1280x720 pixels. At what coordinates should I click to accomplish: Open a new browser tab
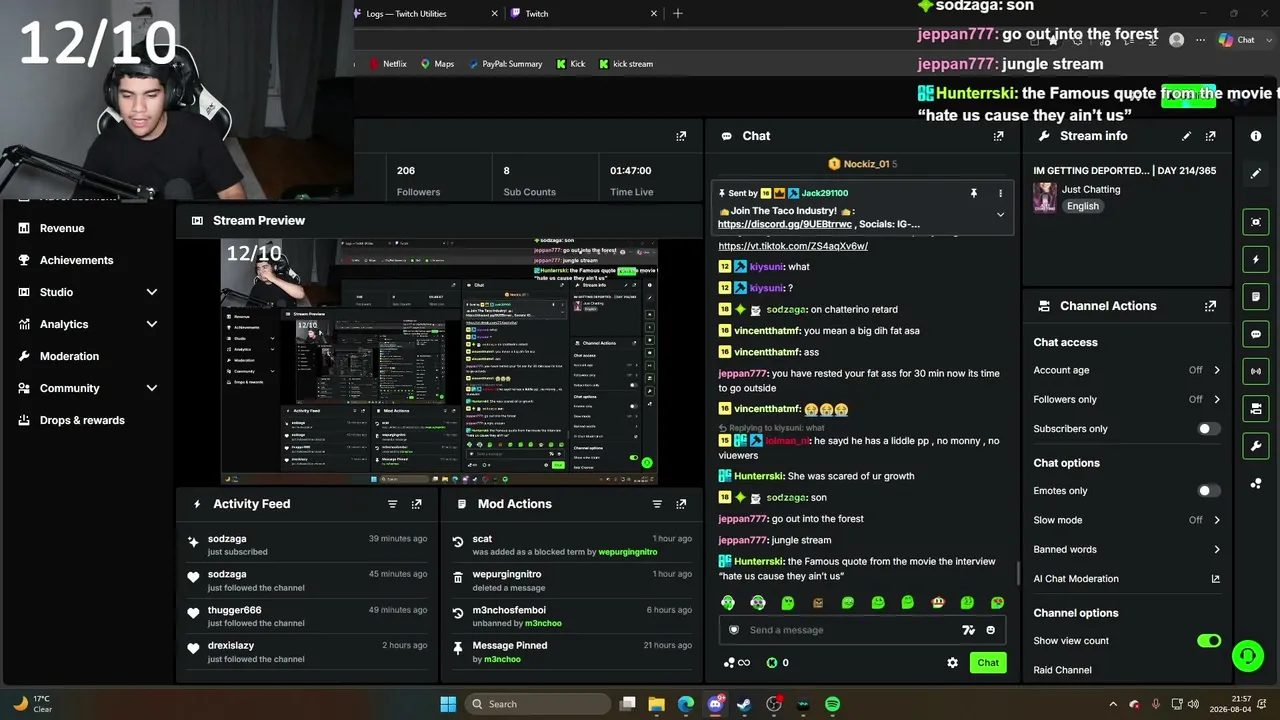tap(678, 13)
